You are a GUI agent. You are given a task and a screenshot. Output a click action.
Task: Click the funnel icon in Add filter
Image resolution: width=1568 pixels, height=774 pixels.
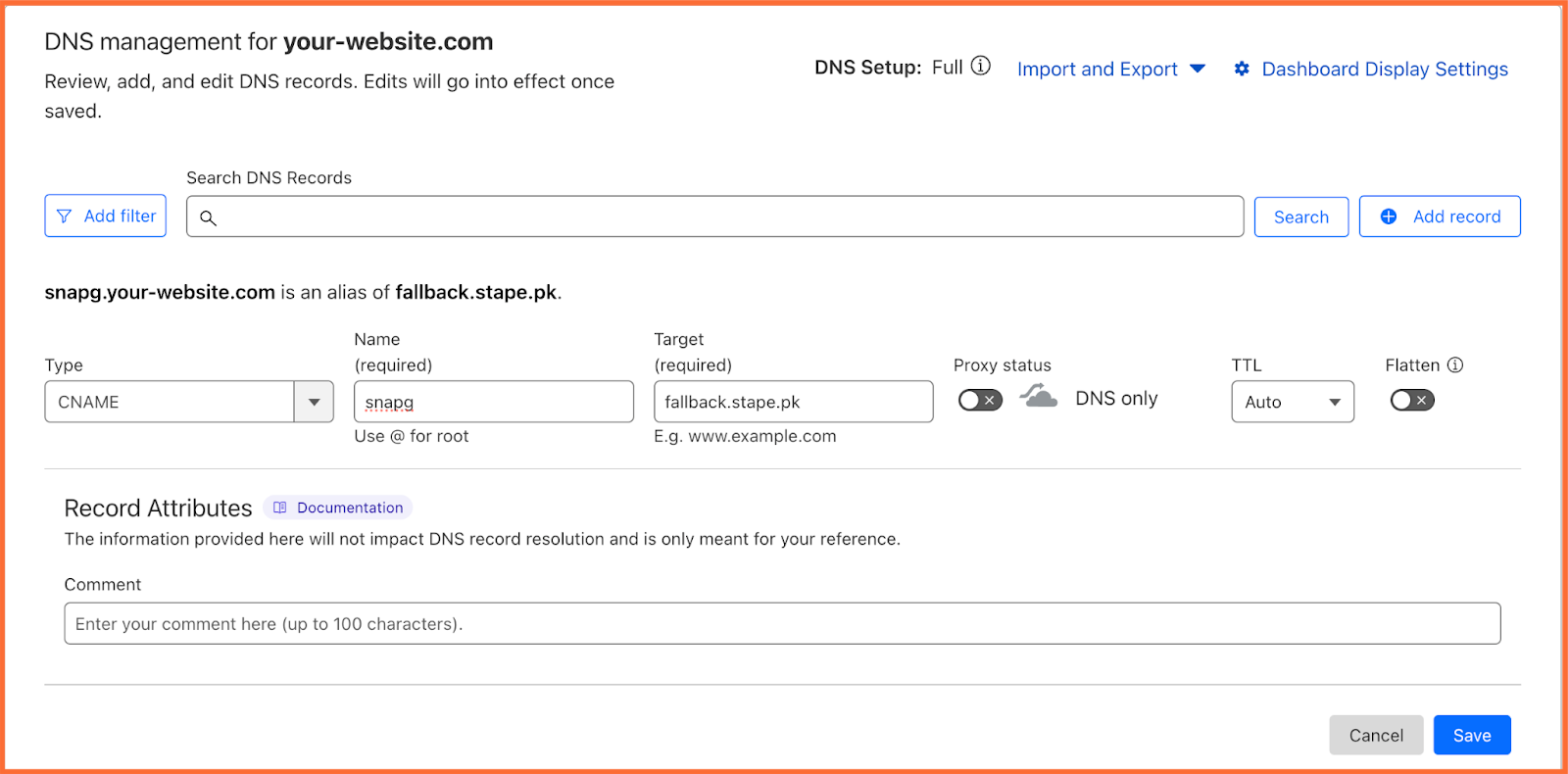[65, 217]
